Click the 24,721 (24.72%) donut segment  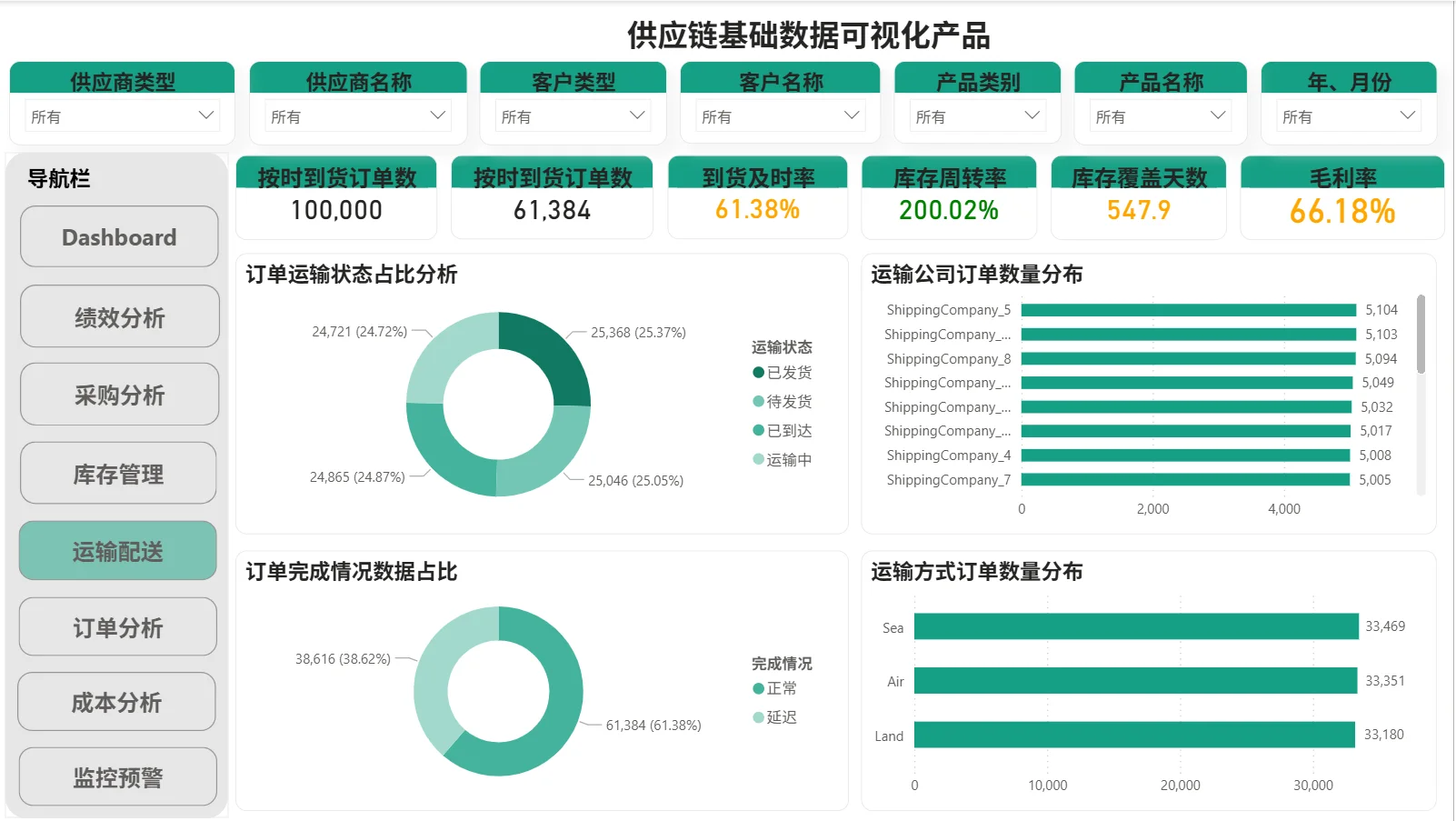445,353
